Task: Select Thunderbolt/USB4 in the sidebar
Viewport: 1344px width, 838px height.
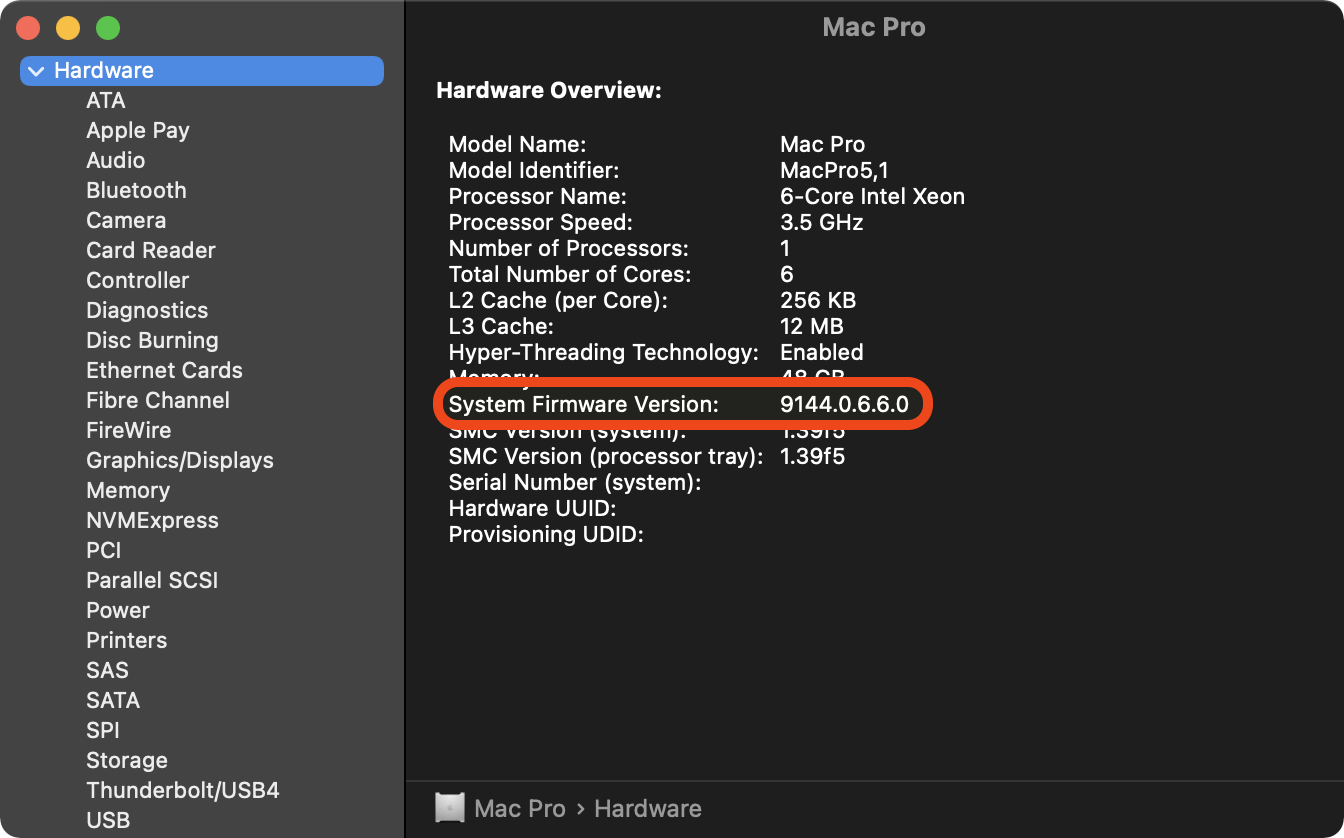Action: click(183, 791)
